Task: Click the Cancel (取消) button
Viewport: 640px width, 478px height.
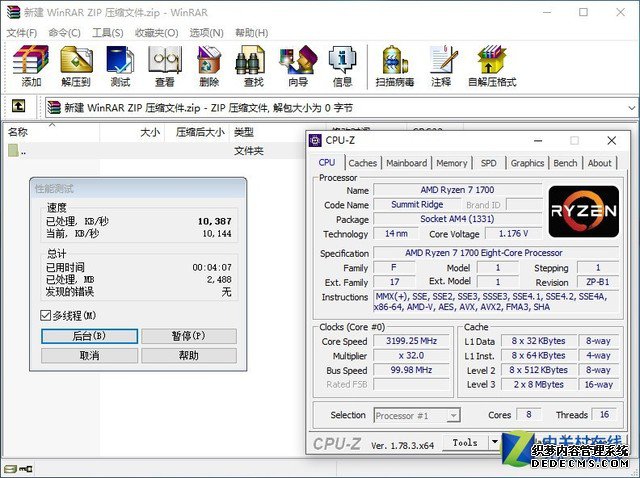Action: pyautogui.click(x=89, y=356)
